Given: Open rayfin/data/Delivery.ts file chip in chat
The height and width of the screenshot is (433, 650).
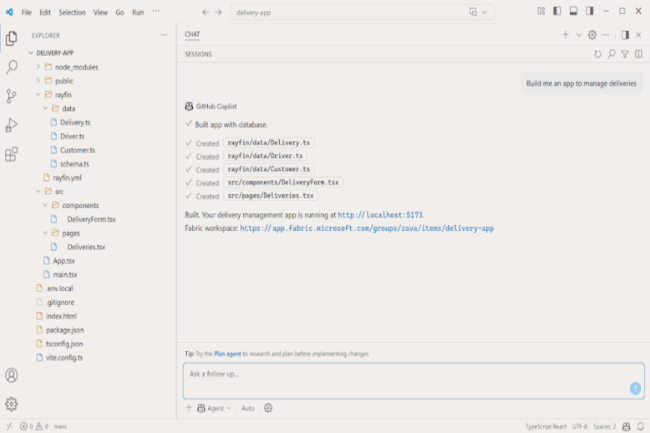Looking at the screenshot, I should click(x=269, y=143).
